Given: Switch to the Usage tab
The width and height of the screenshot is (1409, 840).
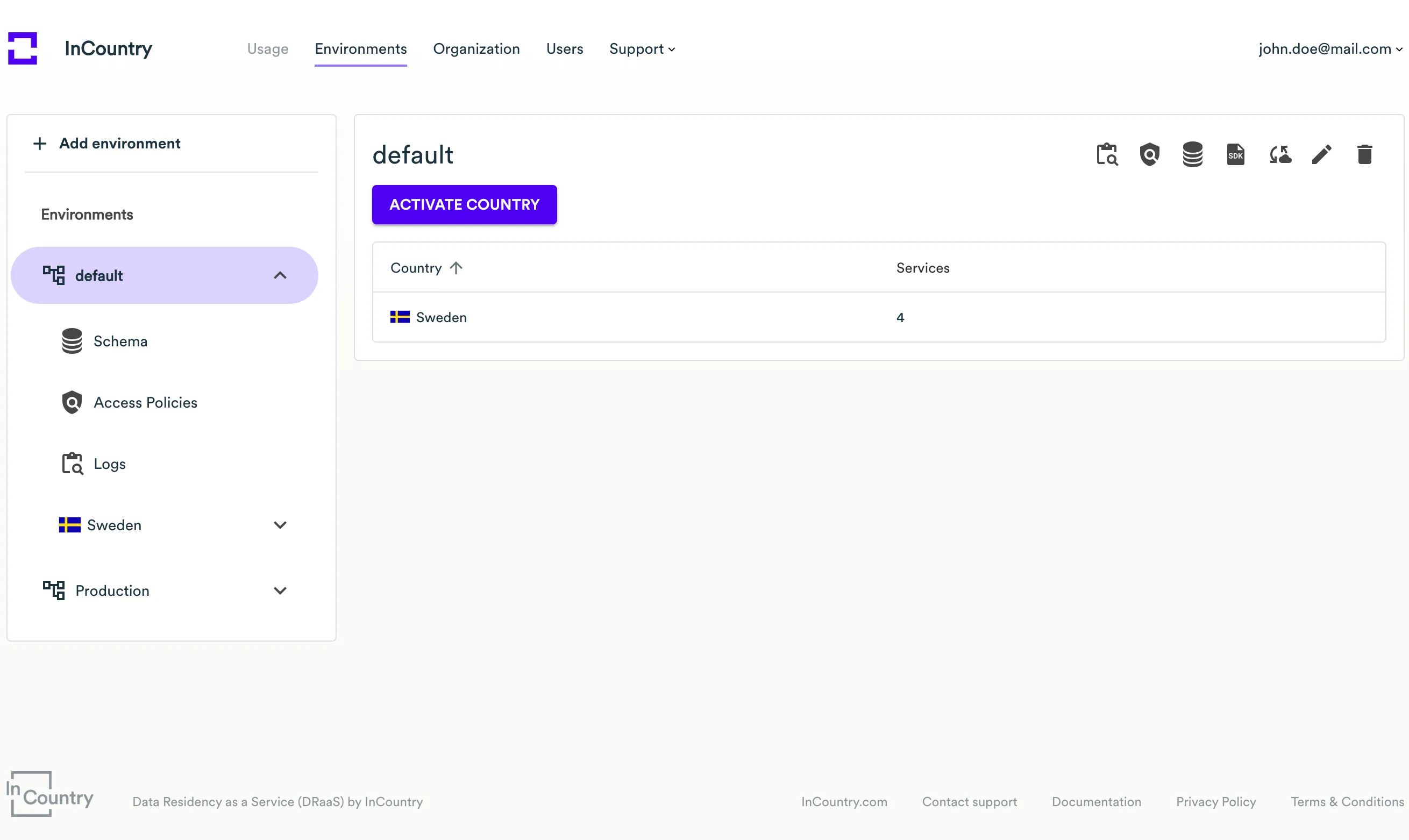Looking at the screenshot, I should [x=267, y=49].
